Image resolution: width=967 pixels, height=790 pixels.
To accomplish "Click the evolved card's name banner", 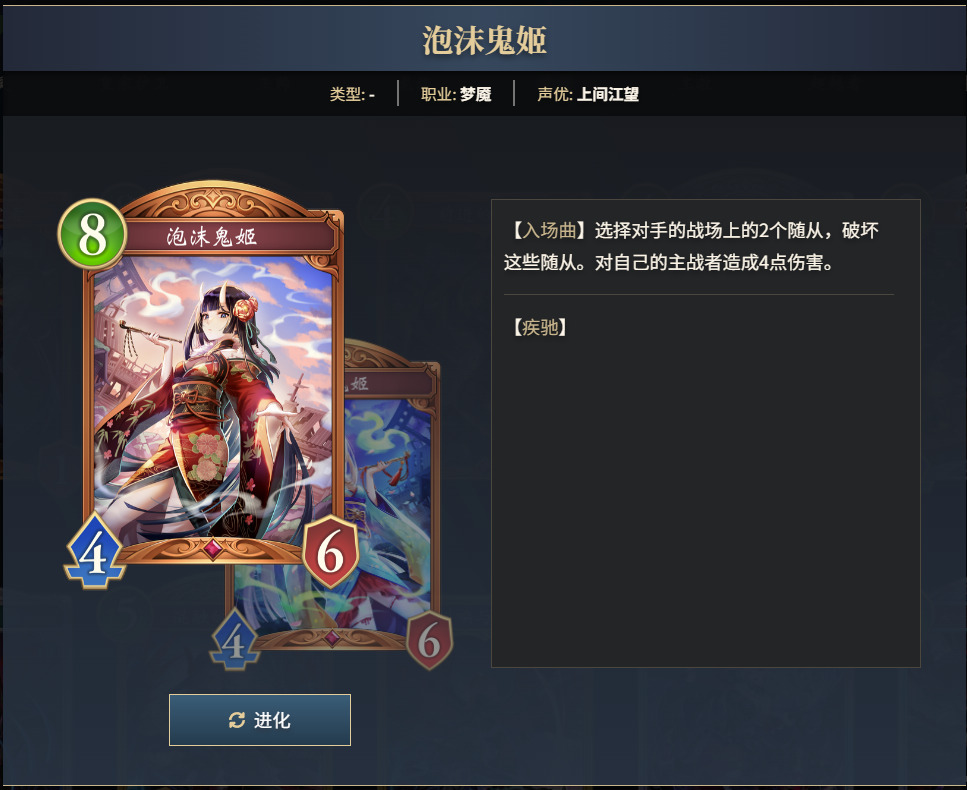I will point(389,384).
